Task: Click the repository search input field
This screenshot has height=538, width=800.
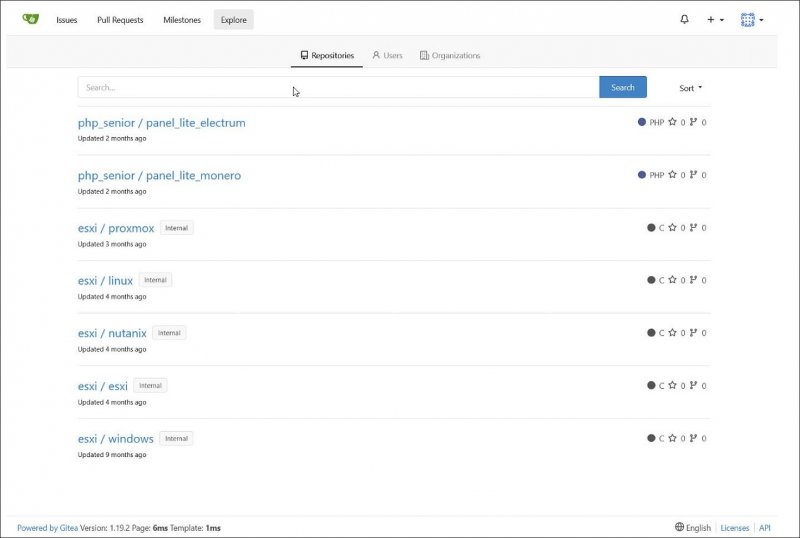Action: click(338, 87)
